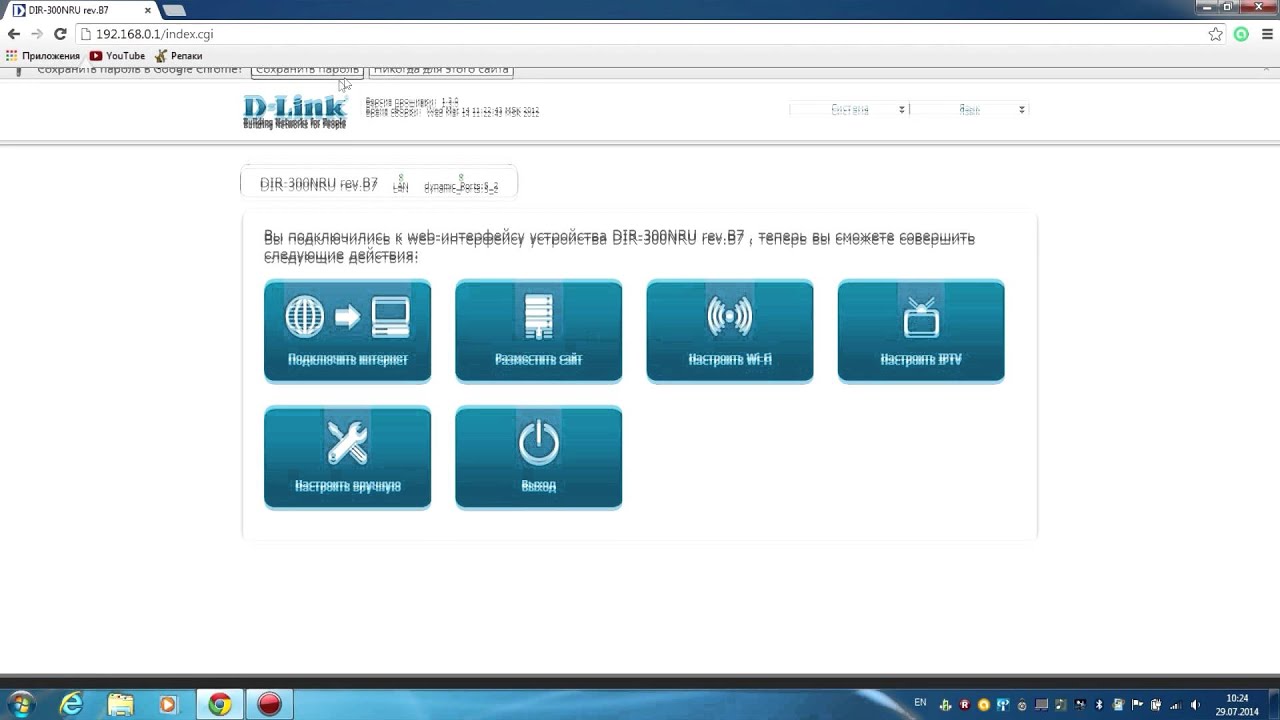Viewport: 1280px width, 720px height.
Task: Launch Internet Explorer from the taskbar
Action: (72, 704)
